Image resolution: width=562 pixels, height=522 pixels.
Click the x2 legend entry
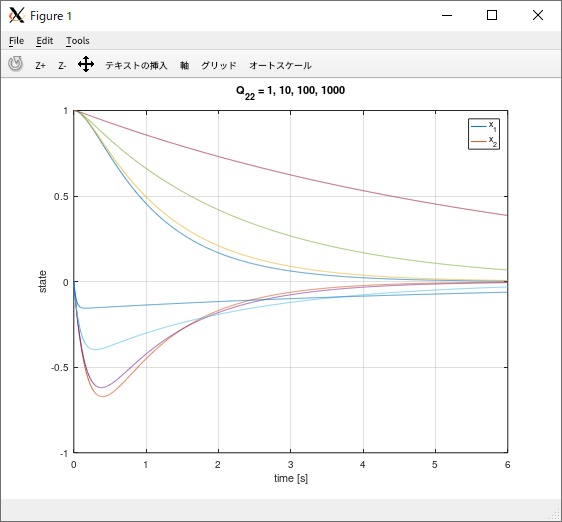[484, 141]
